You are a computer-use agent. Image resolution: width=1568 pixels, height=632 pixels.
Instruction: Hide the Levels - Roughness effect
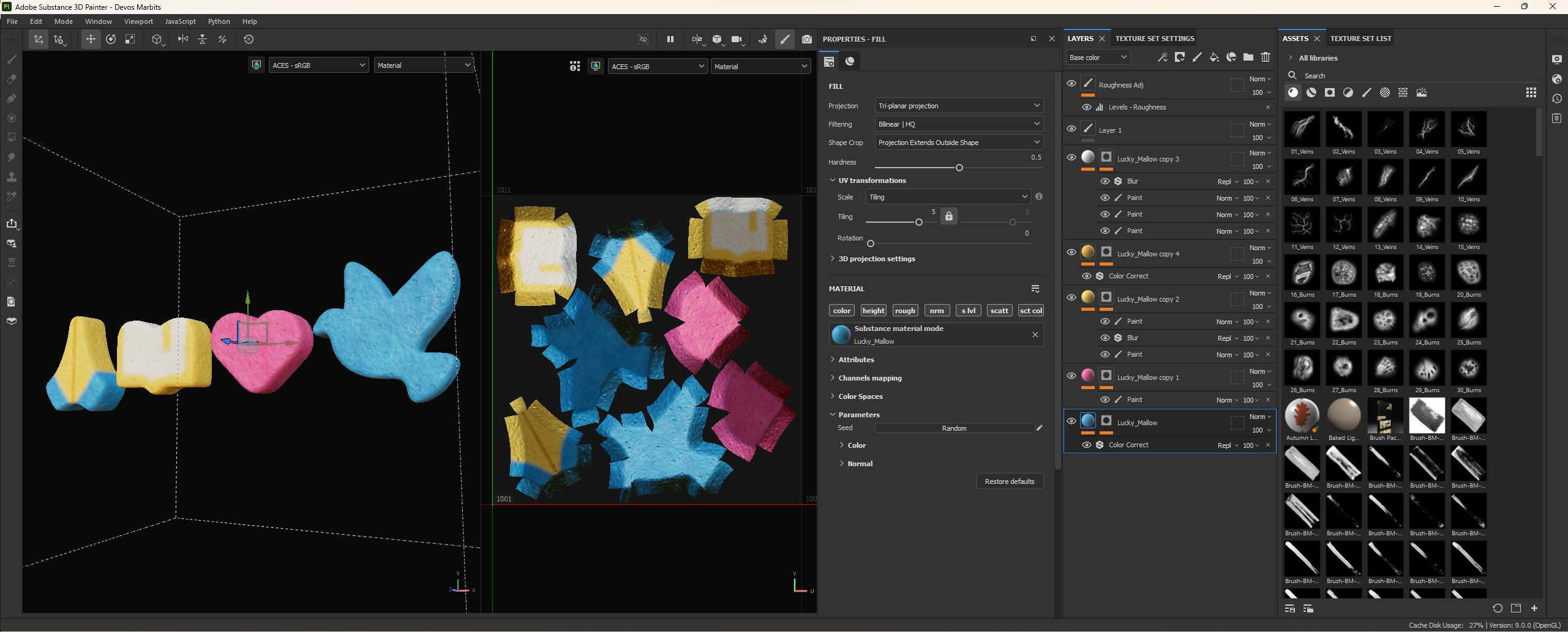(1087, 107)
